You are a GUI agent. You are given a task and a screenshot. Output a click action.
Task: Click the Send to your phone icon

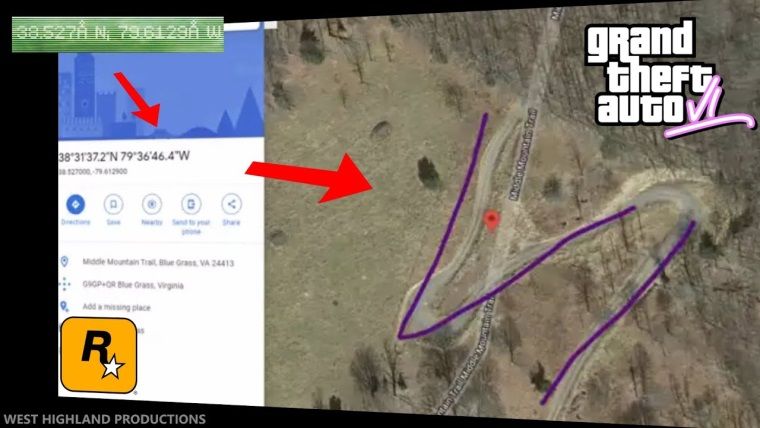(x=191, y=204)
